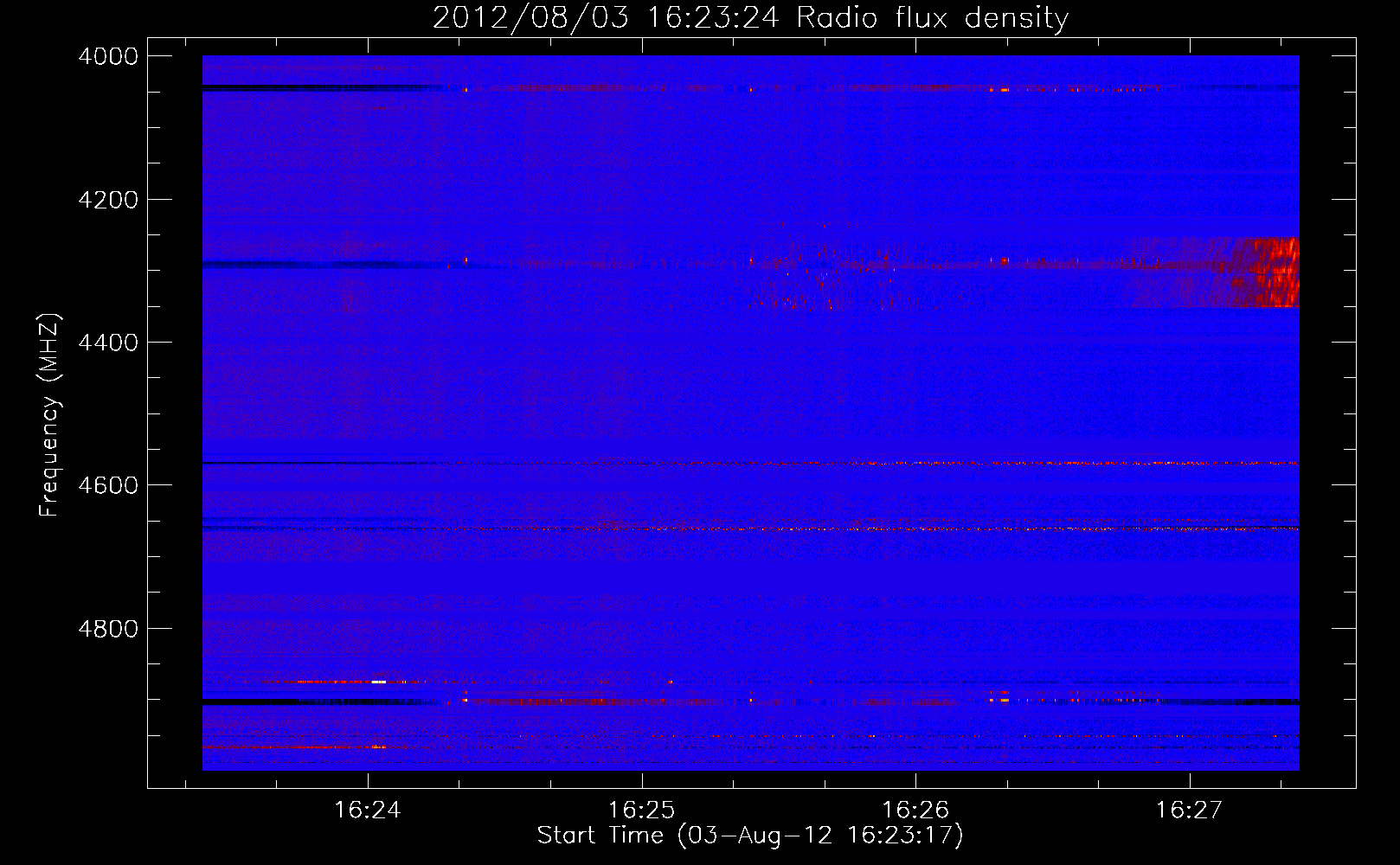The image size is (1400, 865).
Task: Click the 16:26 time tick label
Action: (x=915, y=811)
